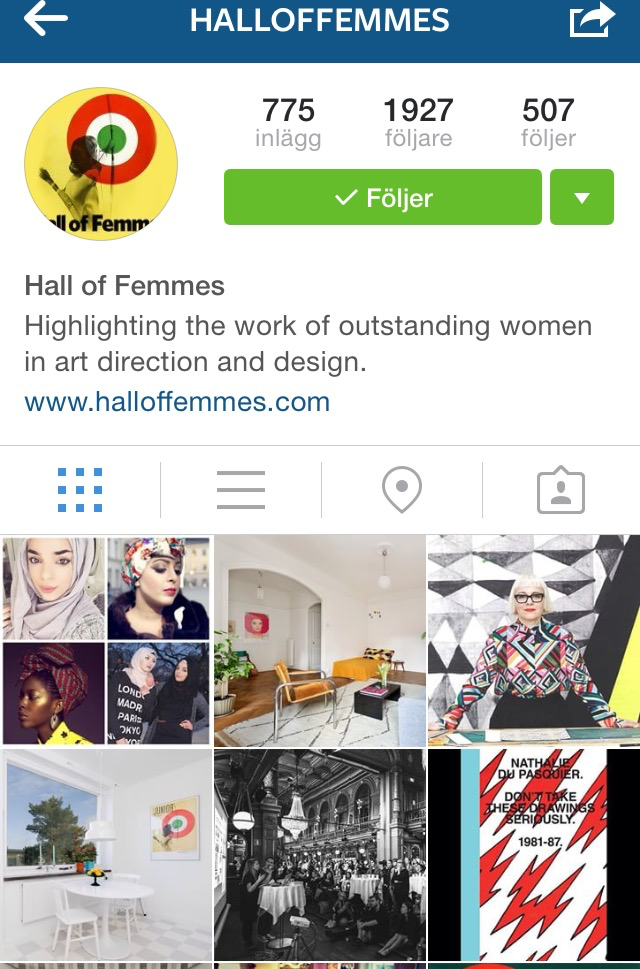The width and height of the screenshot is (640, 969).
Task: Open the woman in colorful patterned shirt photo
Action: (x=534, y=641)
